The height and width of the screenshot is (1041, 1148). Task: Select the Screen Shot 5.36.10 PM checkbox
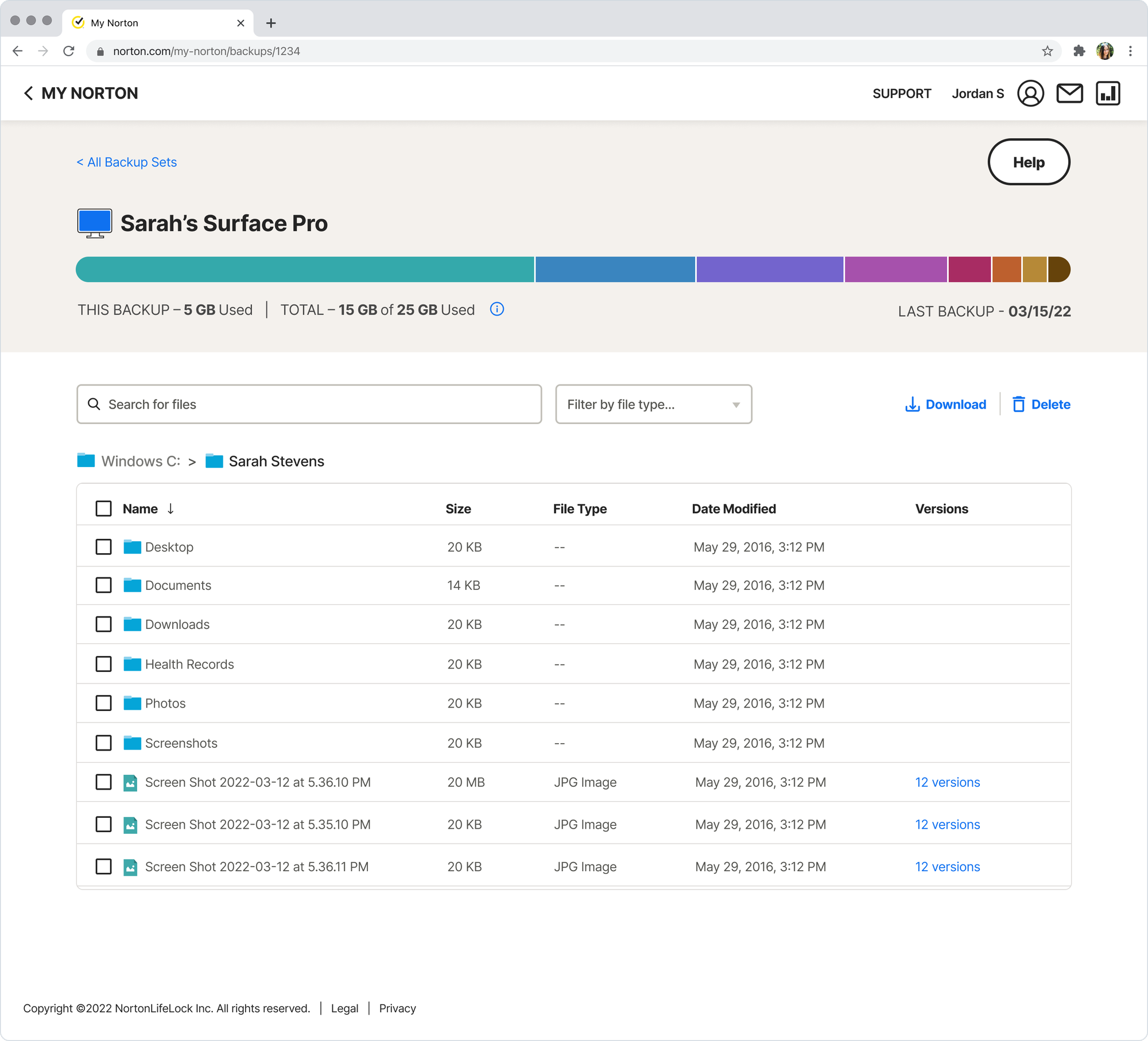click(x=103, y=782)
